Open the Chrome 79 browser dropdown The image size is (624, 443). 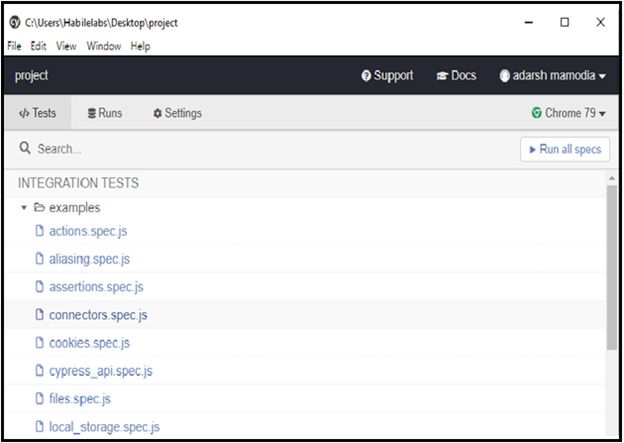click(569, 113)
